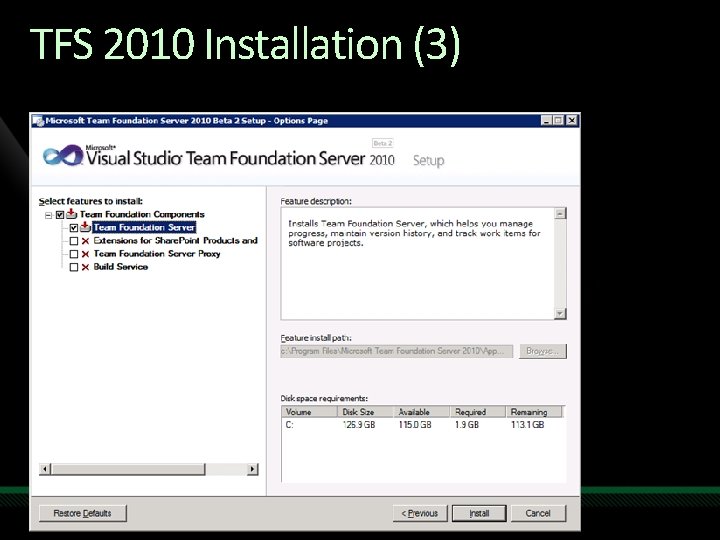Click the 1.9 GB required value

coord(467,425)
